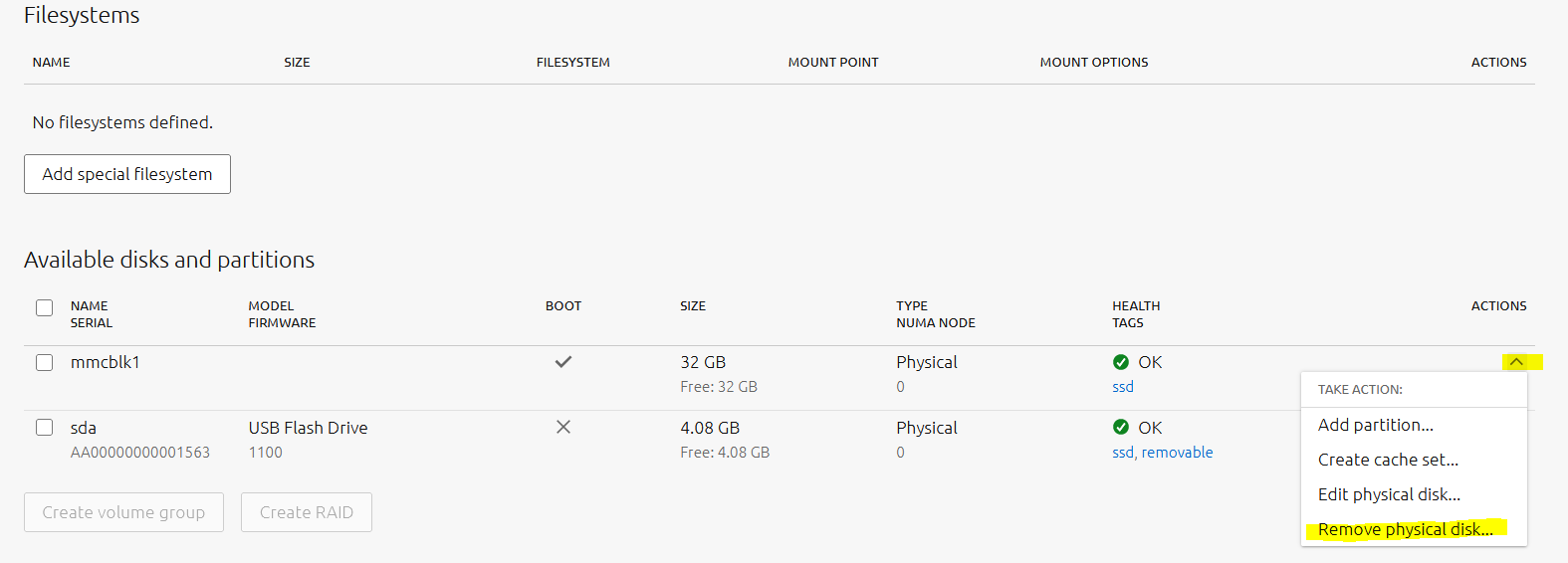Choose Add partition from action menu
The image size is (1568, 563).
tap(1375, 425)
